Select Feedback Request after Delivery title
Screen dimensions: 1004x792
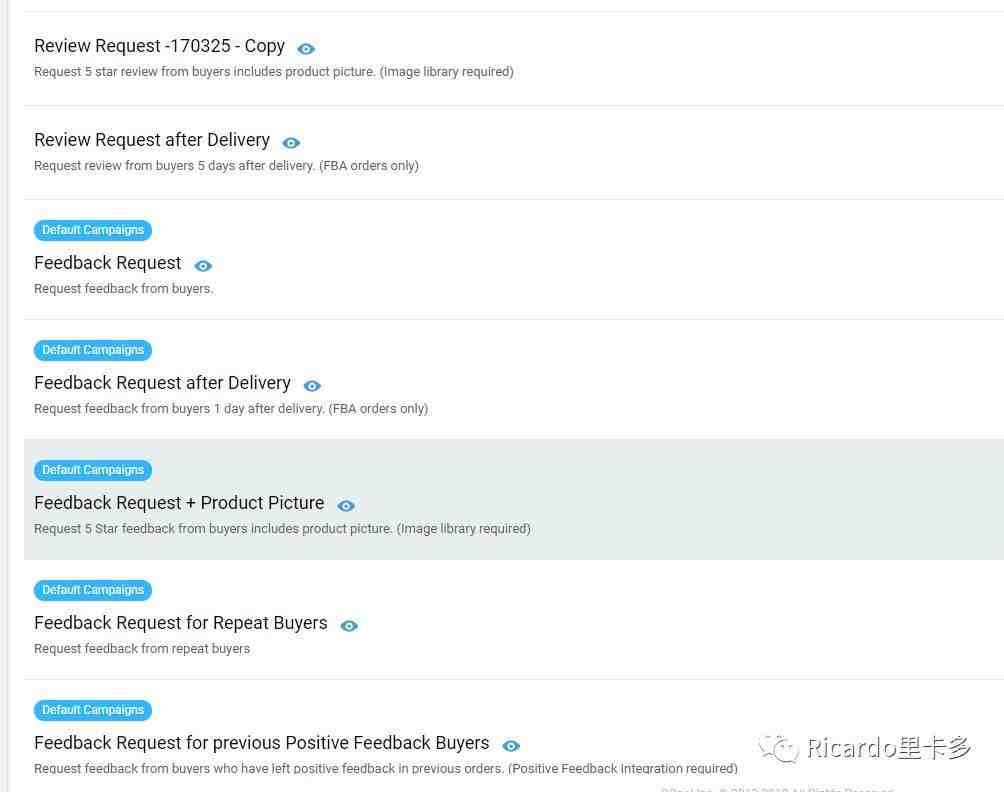[x=162, y=383]
